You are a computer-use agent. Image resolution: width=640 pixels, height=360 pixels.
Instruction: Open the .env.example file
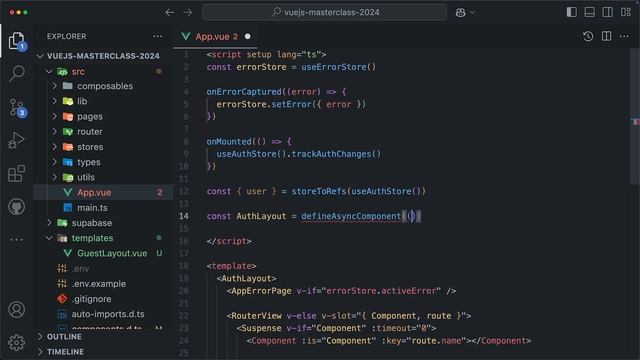point(104,284)
